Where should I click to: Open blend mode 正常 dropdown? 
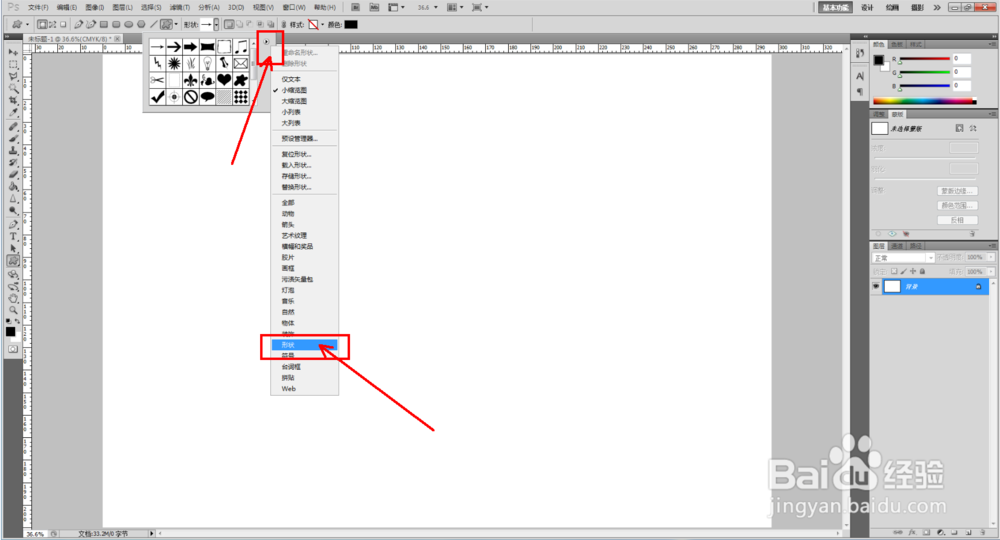point(903,258)
